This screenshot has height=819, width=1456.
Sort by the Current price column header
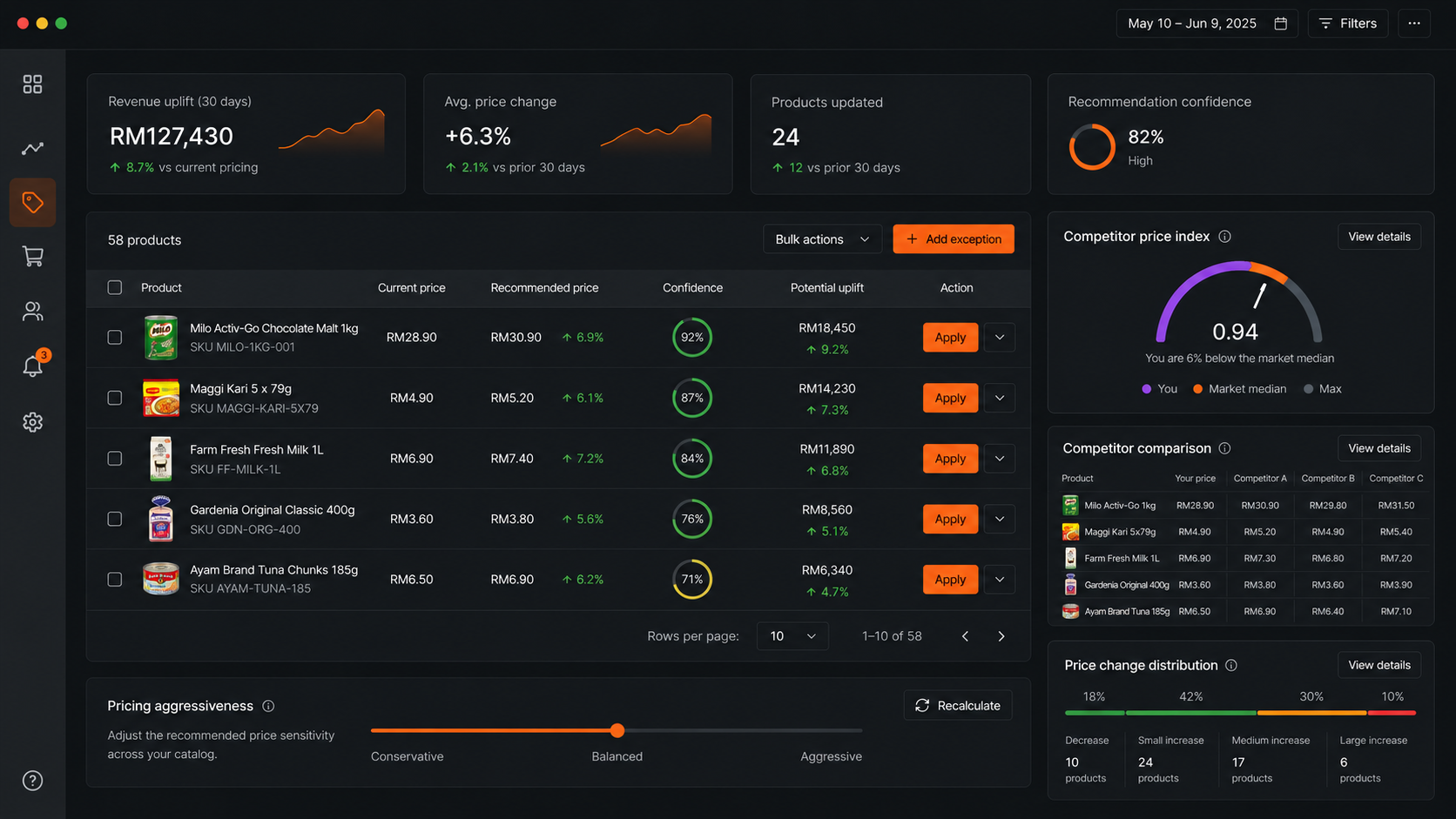coord(412,288)
